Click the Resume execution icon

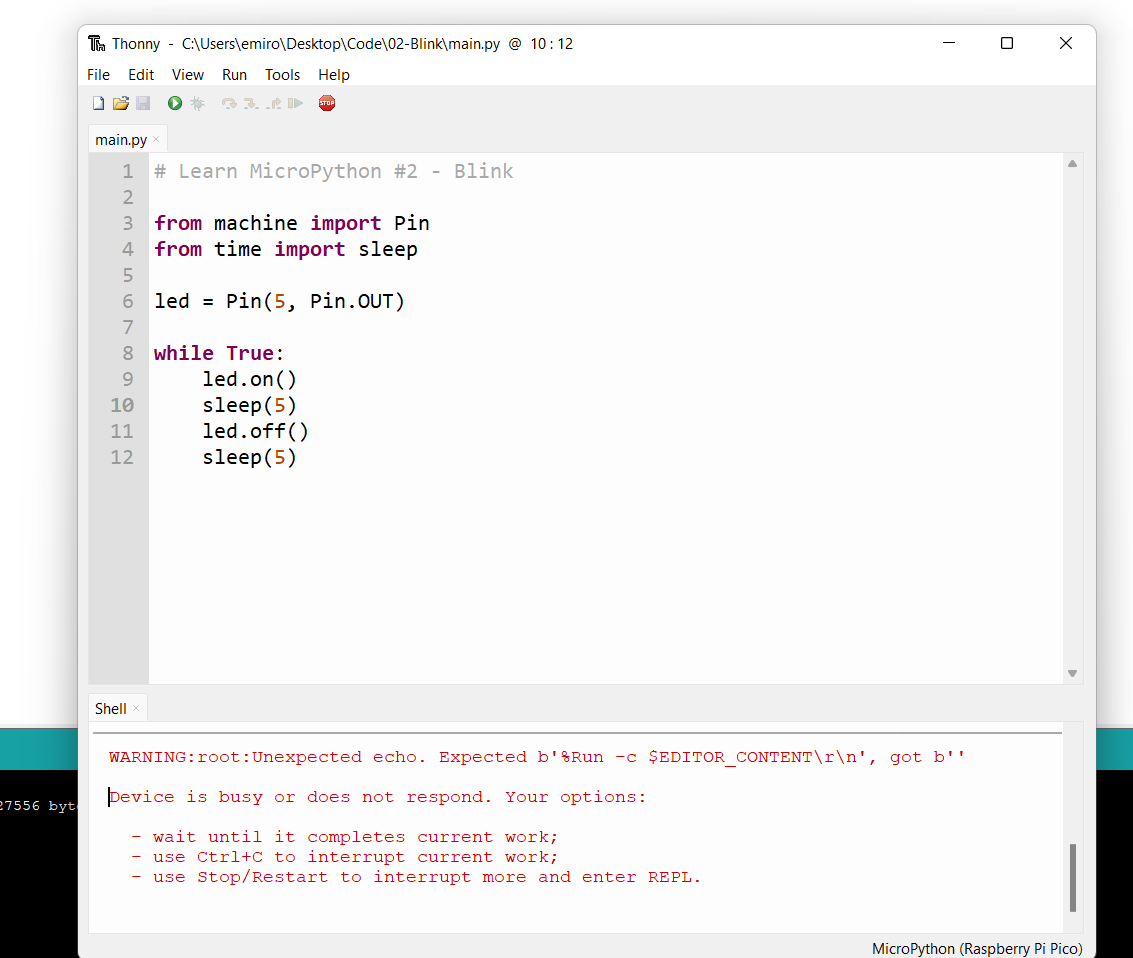tap(295, 103)
